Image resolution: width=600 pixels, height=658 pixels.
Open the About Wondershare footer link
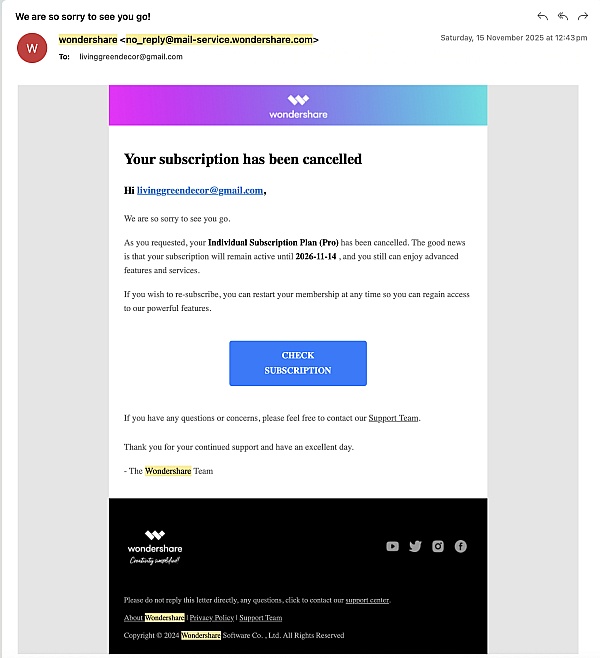click(x=154, y=618)
